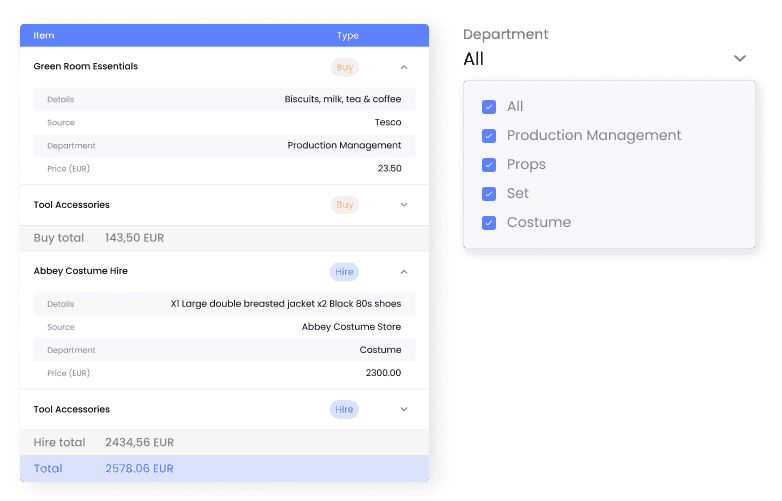The width and height of the screenshot is (782, 501).
Task: Click the Costume department value in table
Action: coord(381,350)
